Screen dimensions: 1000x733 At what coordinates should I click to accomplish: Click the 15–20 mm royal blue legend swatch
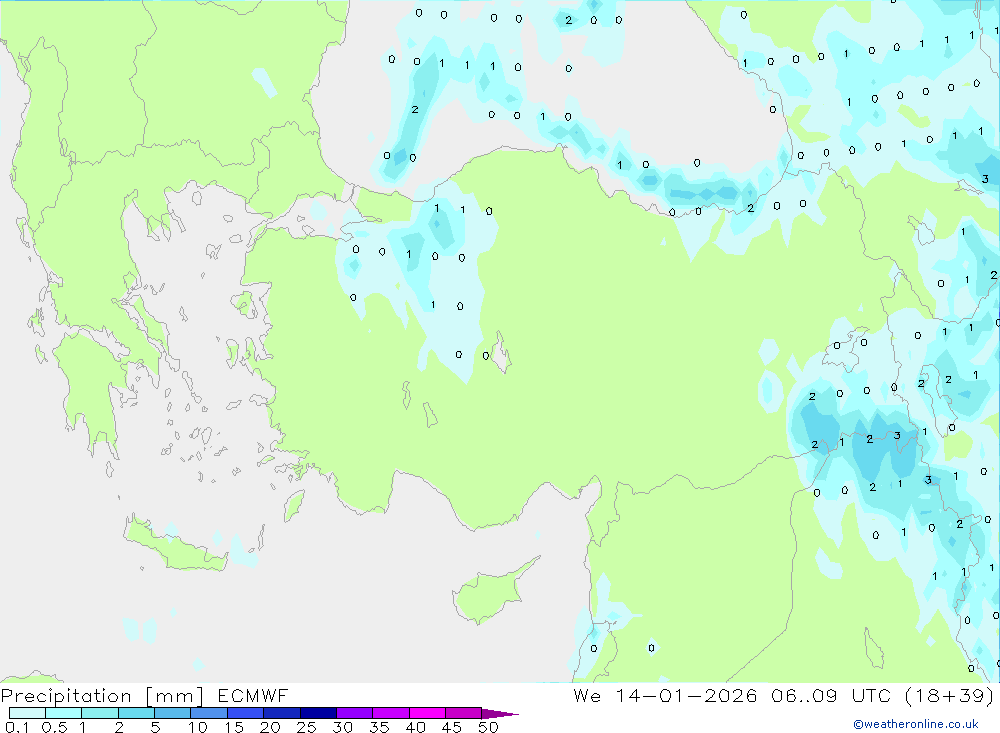246,713
